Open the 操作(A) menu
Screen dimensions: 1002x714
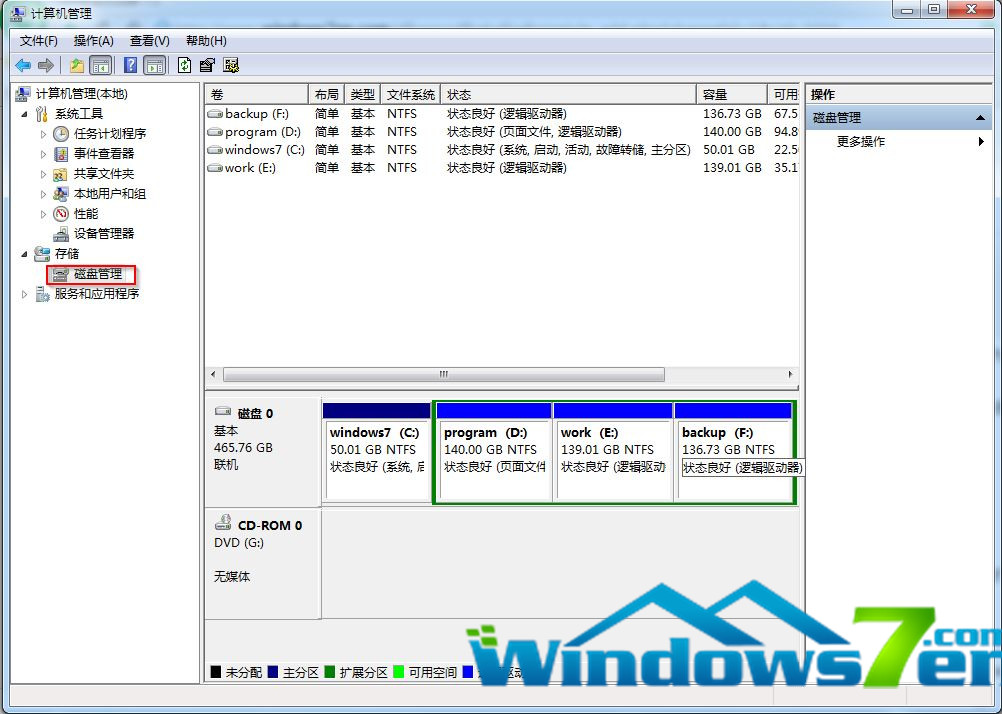pyautogui.click(x=92, y=40)
